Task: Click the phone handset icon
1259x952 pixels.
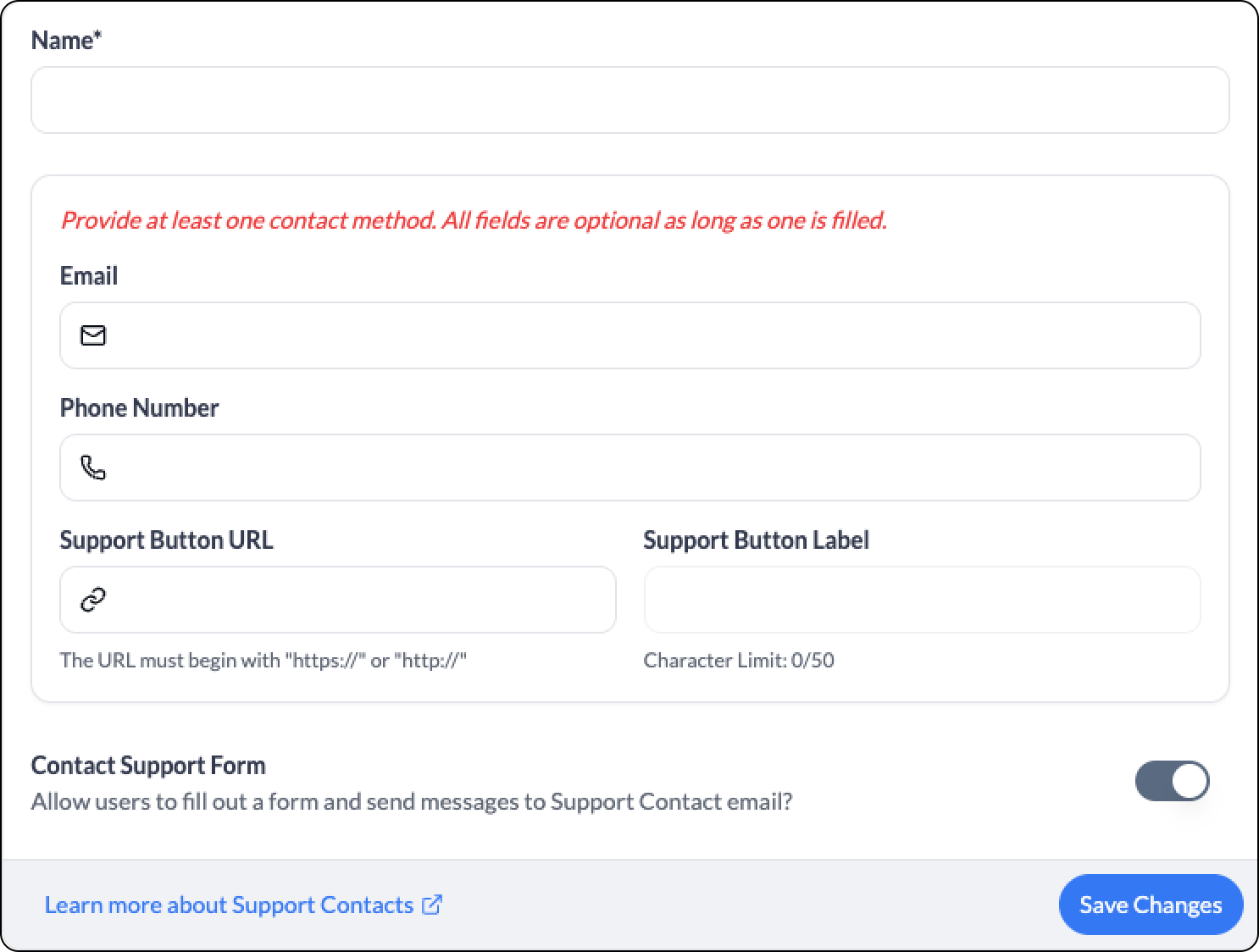Action: (93, 468)
